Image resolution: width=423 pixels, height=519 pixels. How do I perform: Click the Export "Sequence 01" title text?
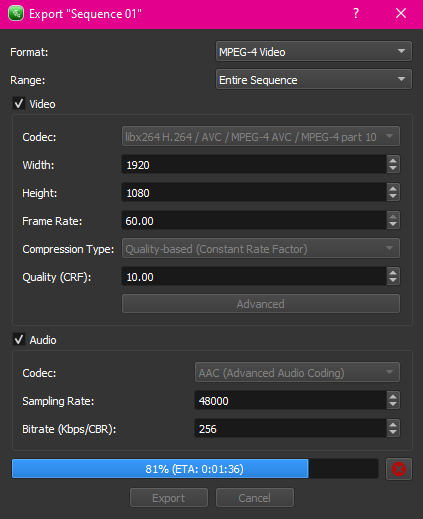85,14
